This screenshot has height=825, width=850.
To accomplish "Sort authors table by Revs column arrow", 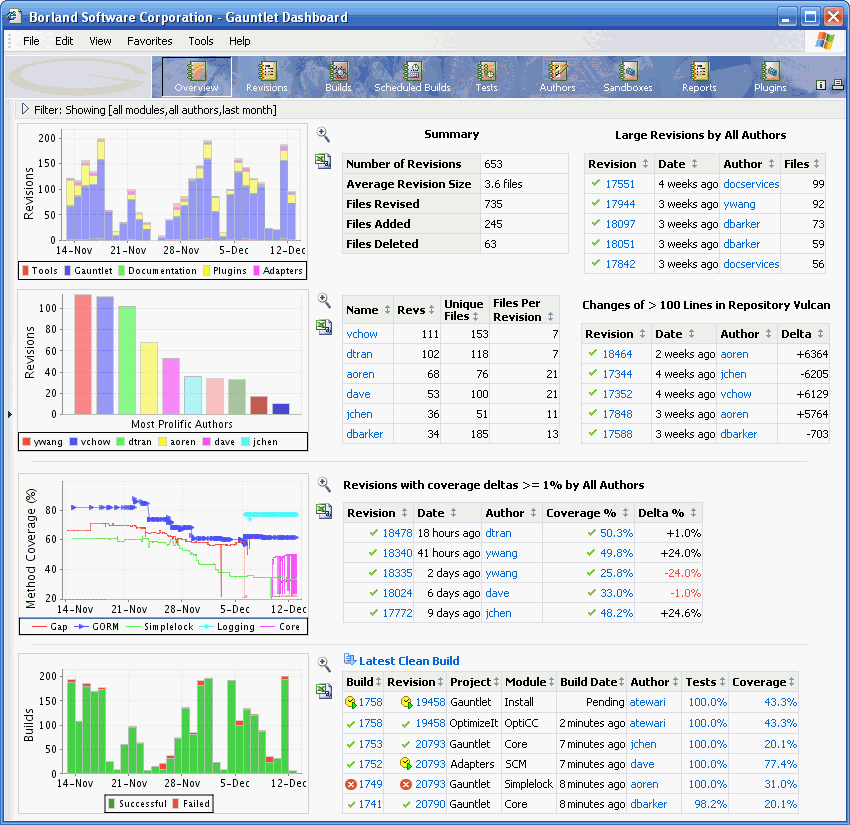I will tap(432, 311).
